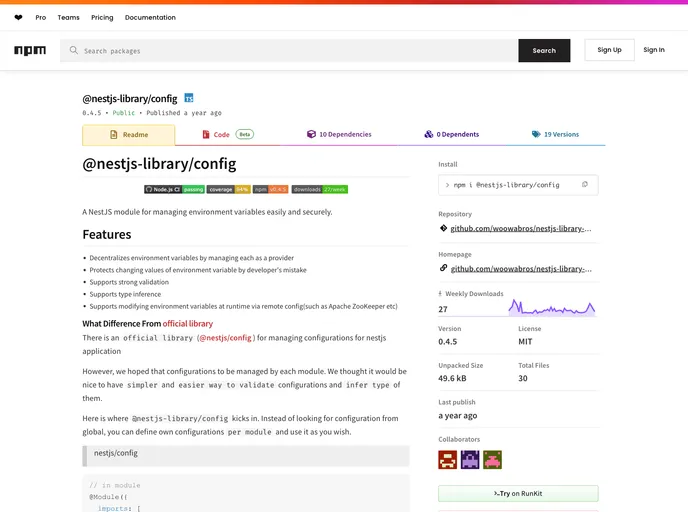Click the install command text box
This screenshot has height=512, width=688.
coord(518,185)
